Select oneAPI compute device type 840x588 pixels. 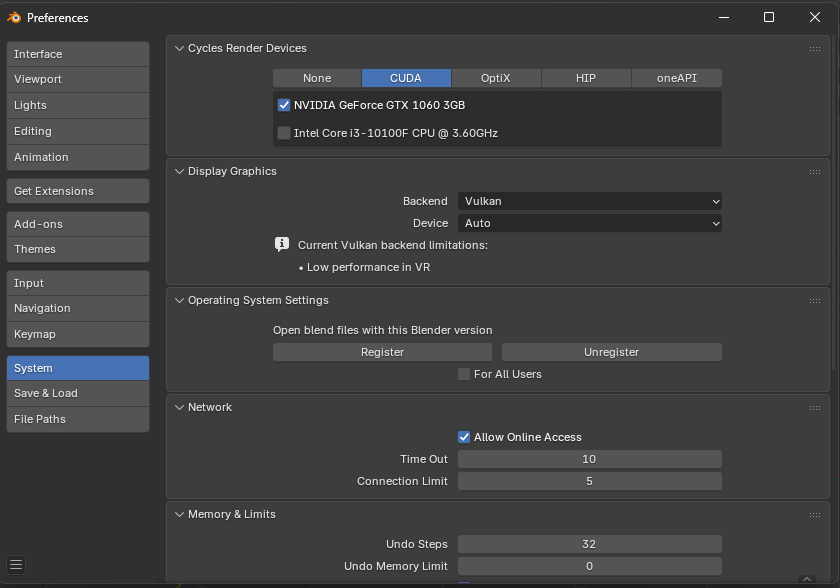coord(677,78)
